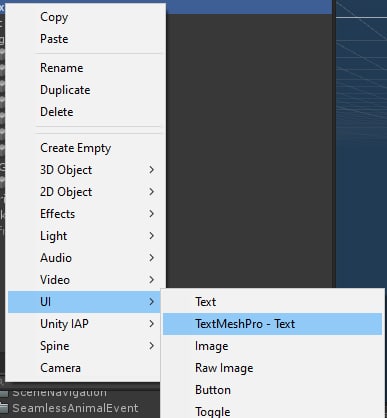
Task: Choose Camera from the context menu
Action: click(85, 368)
